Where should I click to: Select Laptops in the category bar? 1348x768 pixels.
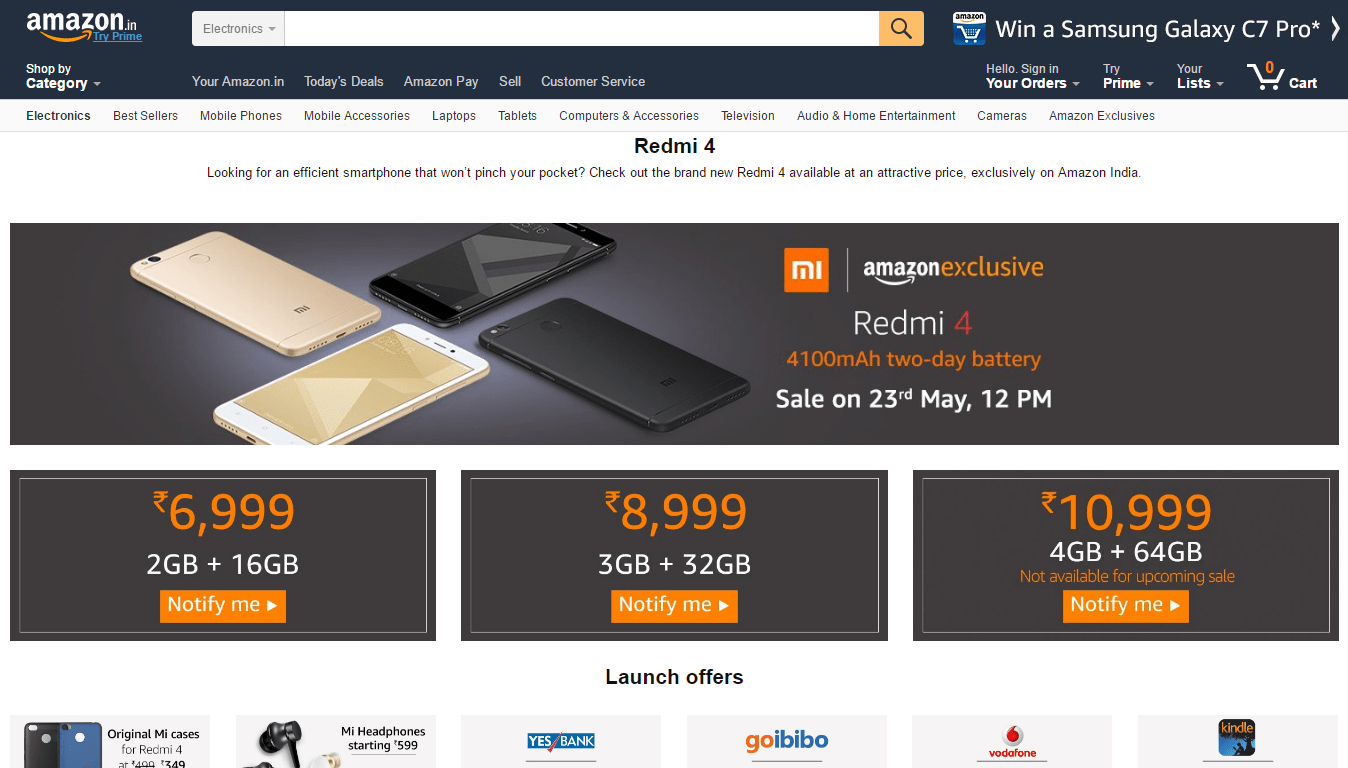tap(454, 116)
